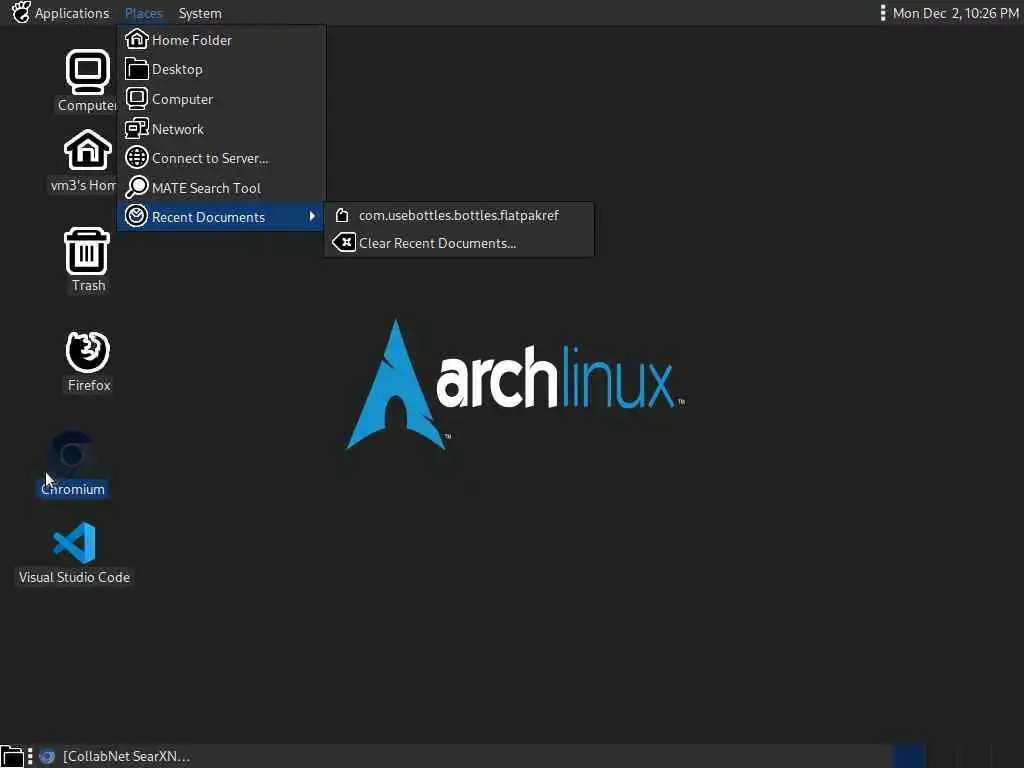This screenshot has width=1024, height=768.
Task: Choose Connect to Server...
Action: [x=221, y=158]
